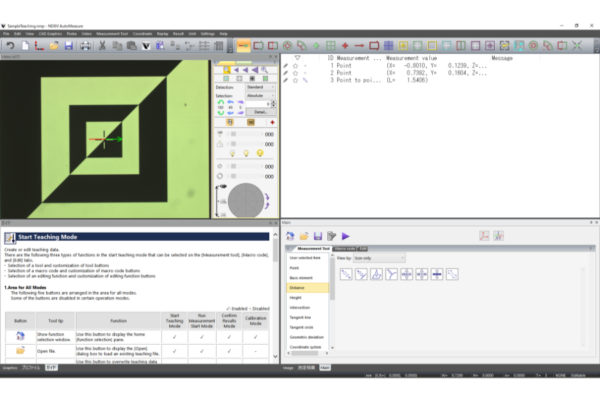Toggle the star marker for point 1
This screenshot has height=400, width=600.
click(293, 65)
